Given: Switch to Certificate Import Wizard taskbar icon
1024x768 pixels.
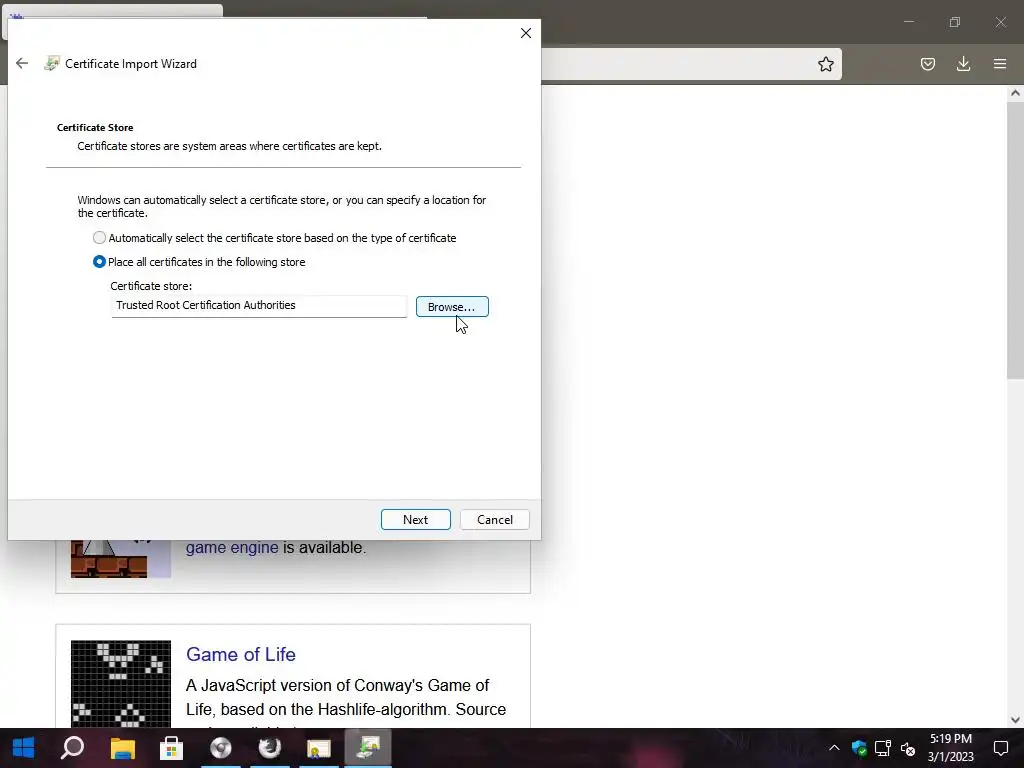Looking at the screenshot, I should (x=368, y=748).
